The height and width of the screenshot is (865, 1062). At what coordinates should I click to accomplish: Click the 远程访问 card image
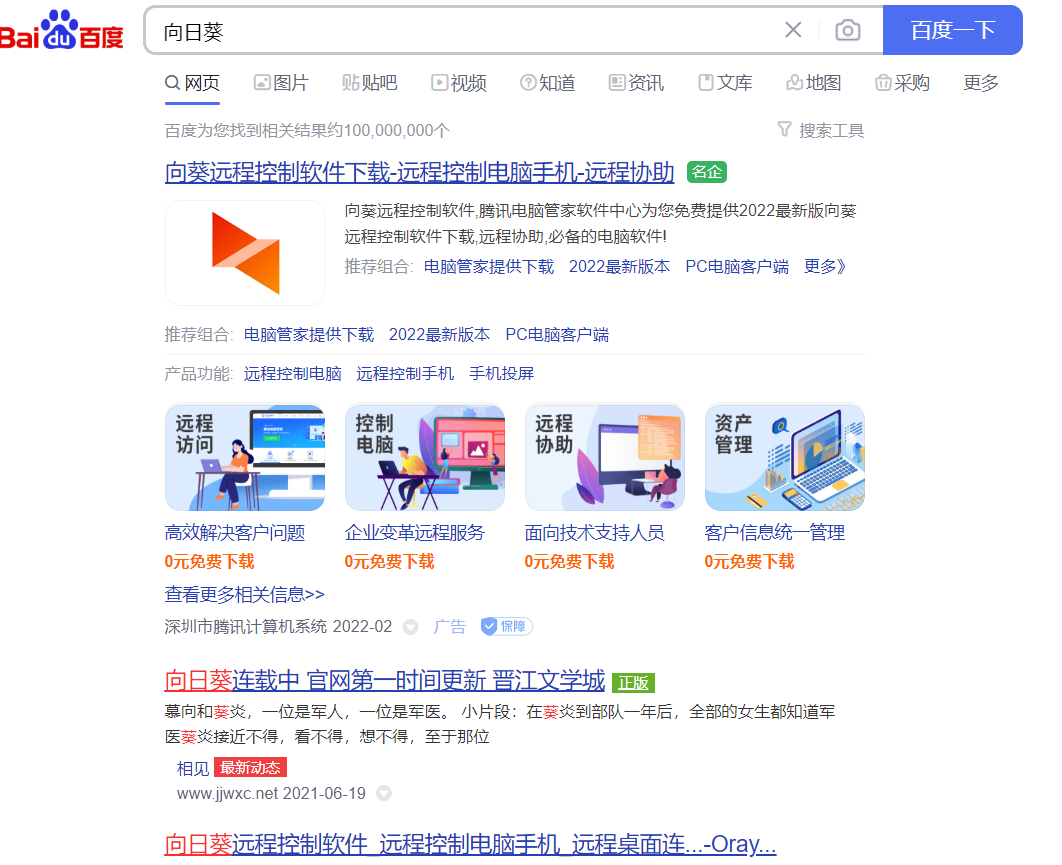(x=245, y=458)
